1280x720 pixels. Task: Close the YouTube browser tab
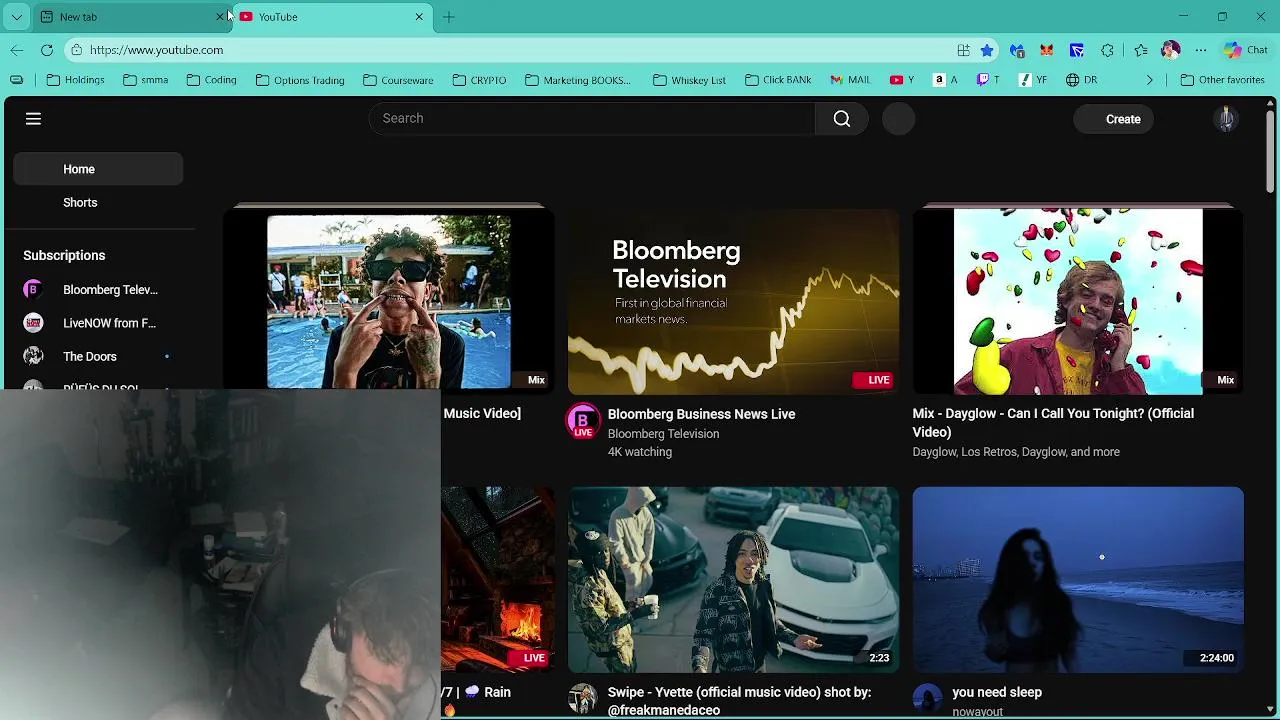(x=419, y=17)
